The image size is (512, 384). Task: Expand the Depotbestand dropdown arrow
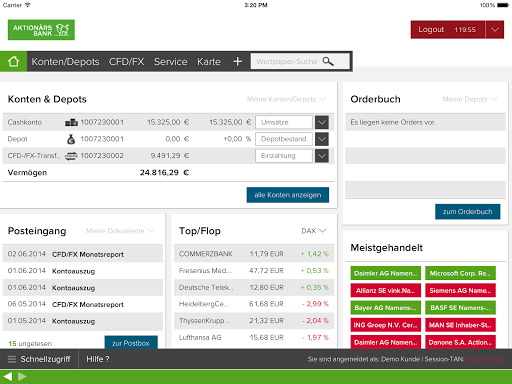322,139
